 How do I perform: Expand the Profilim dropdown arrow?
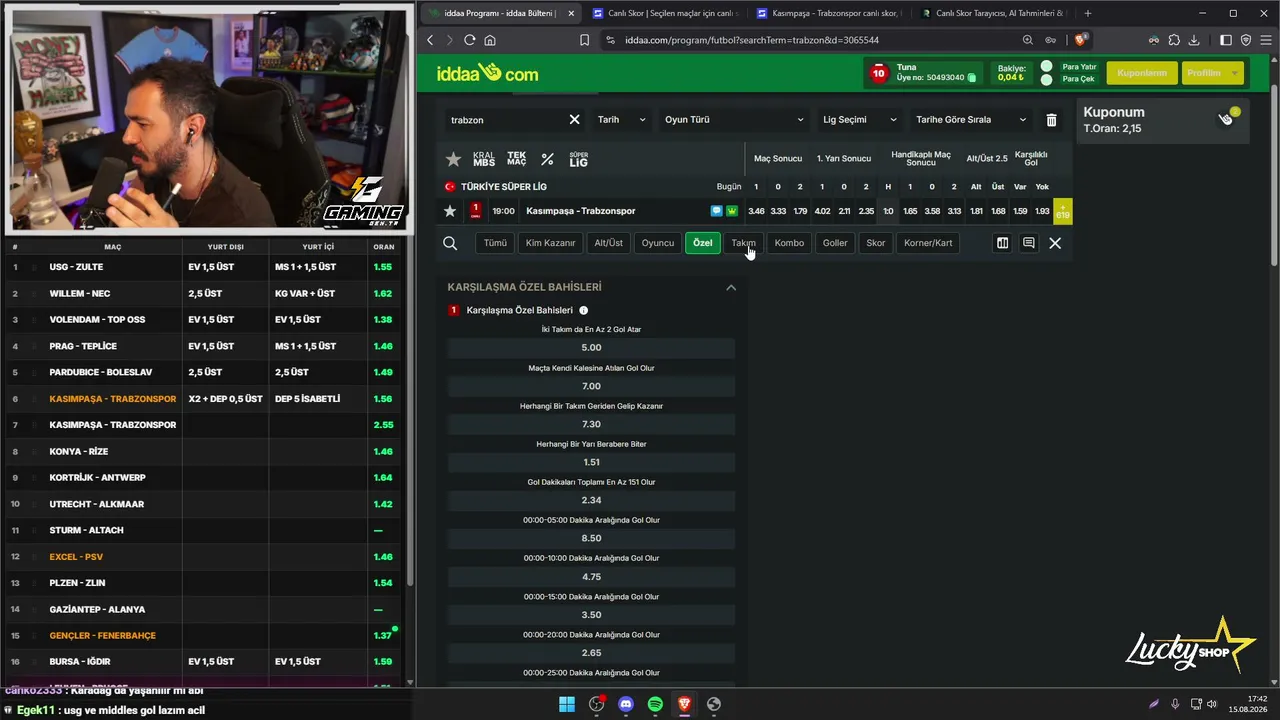[1235, 73]
